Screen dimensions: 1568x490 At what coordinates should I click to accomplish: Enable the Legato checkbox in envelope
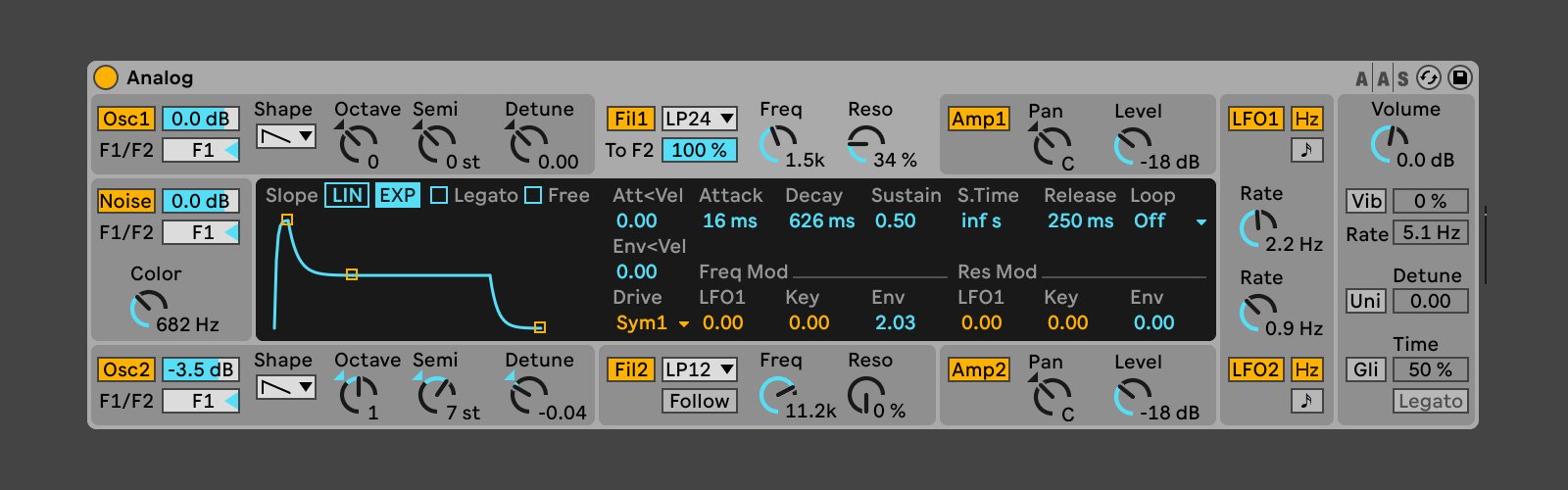439,195
